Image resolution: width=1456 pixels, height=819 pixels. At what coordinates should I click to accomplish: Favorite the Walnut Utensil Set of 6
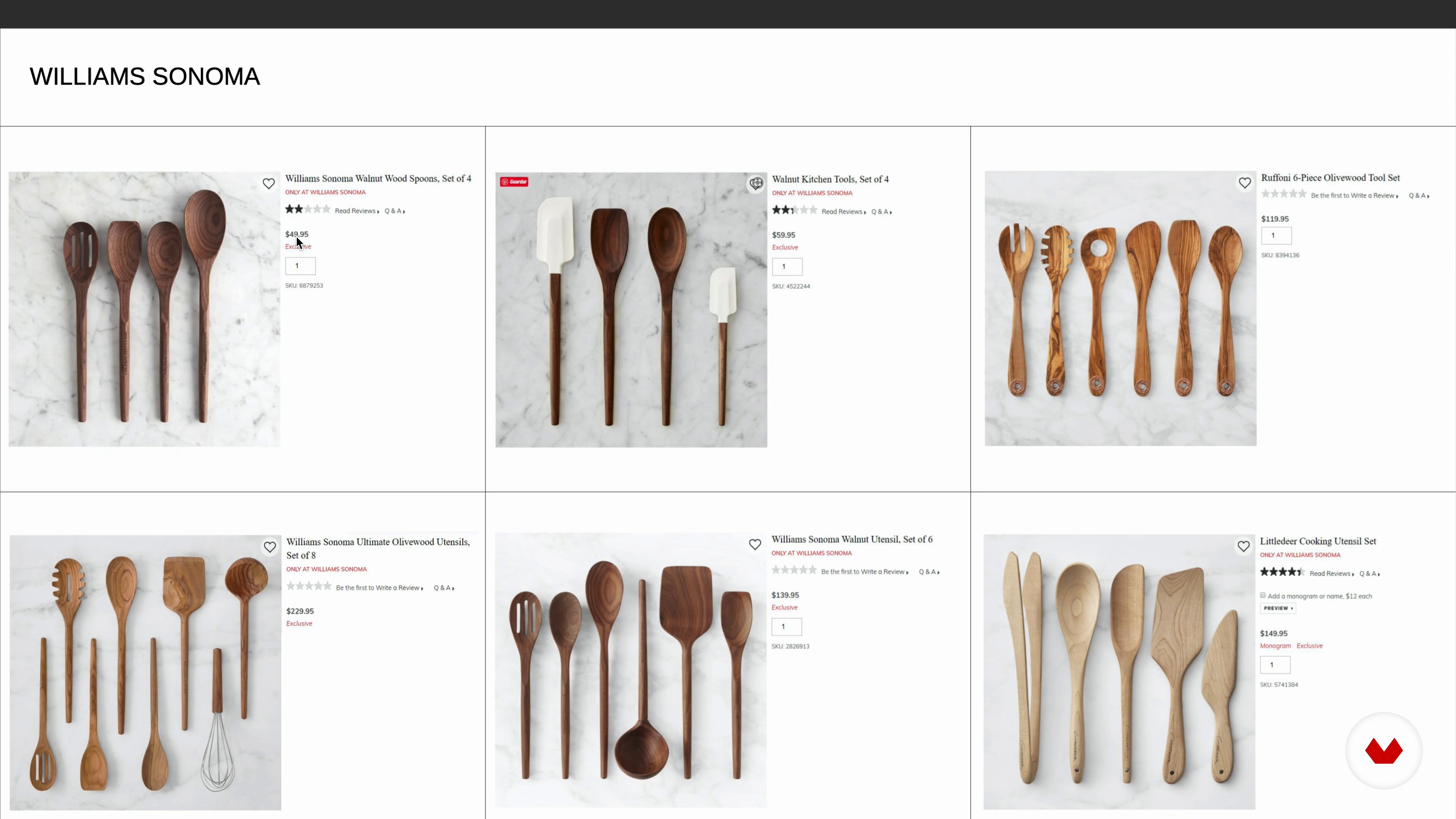[755, 544]
